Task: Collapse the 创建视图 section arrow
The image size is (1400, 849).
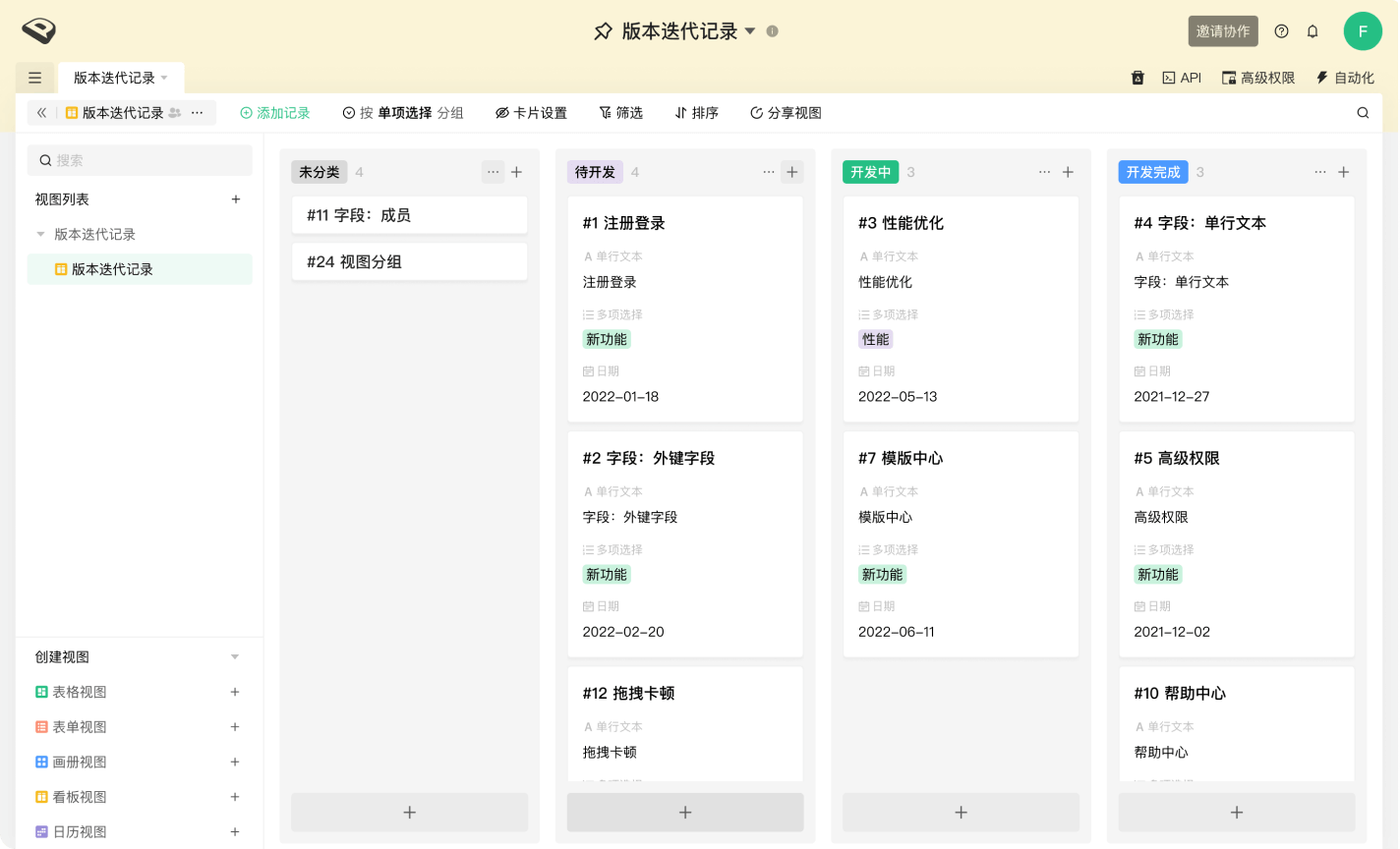Action: [x=234, y=657]
